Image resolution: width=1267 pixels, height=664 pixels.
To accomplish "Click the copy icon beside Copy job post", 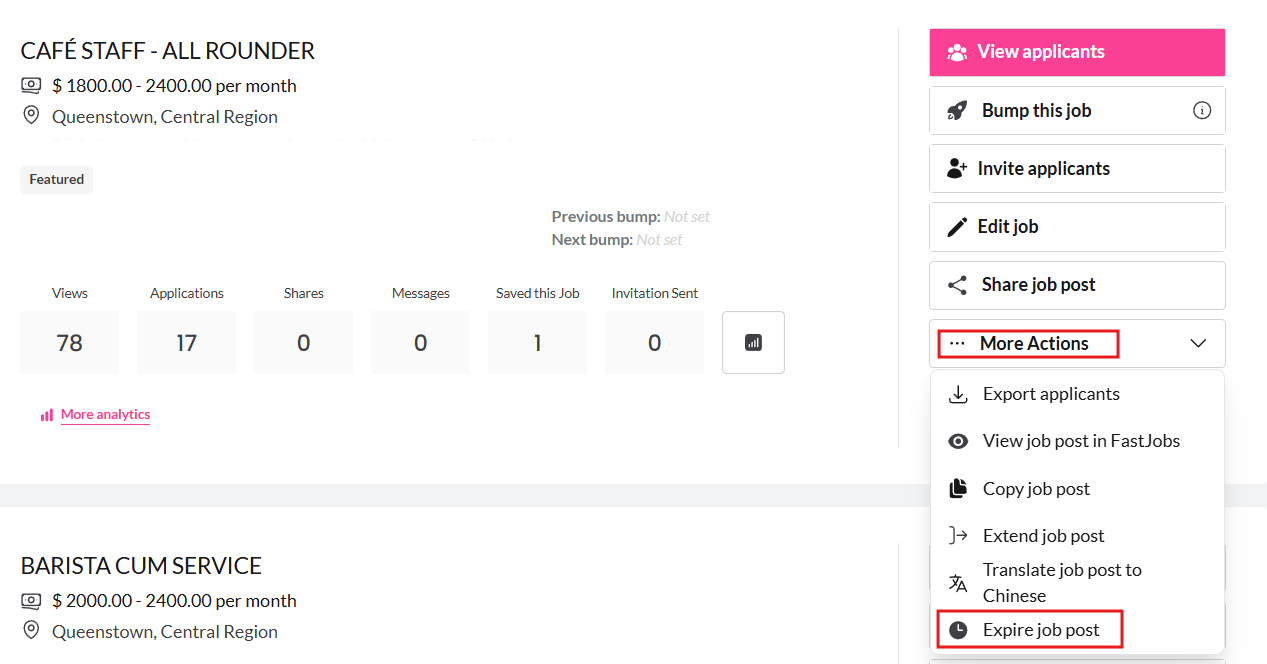I will pos(958,489).
